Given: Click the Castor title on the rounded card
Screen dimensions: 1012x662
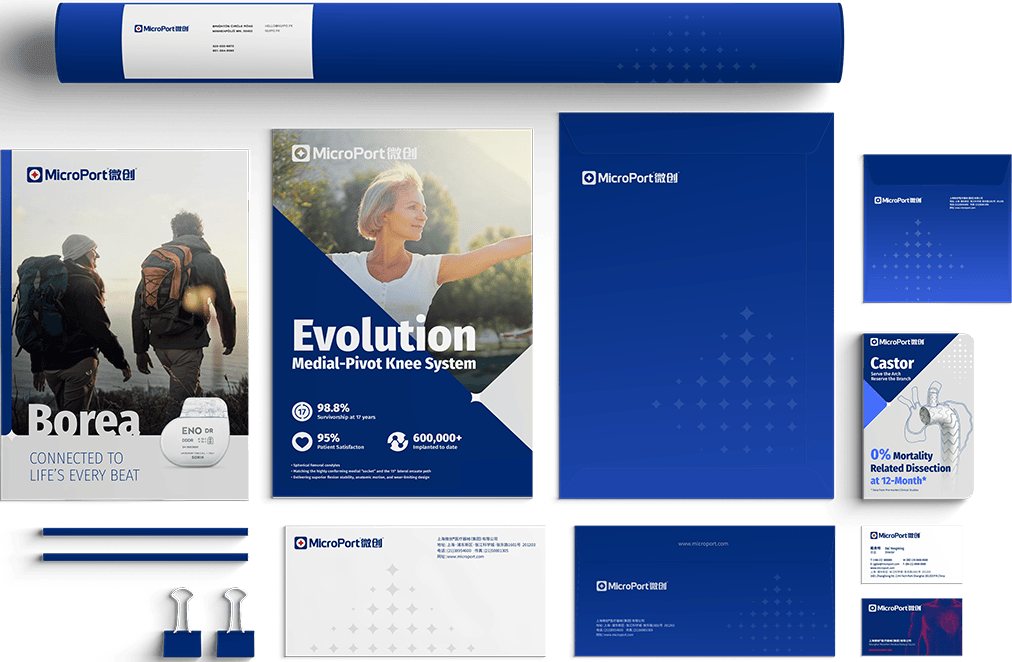Looking at the screenshot, I should click(x=892, y=363).
